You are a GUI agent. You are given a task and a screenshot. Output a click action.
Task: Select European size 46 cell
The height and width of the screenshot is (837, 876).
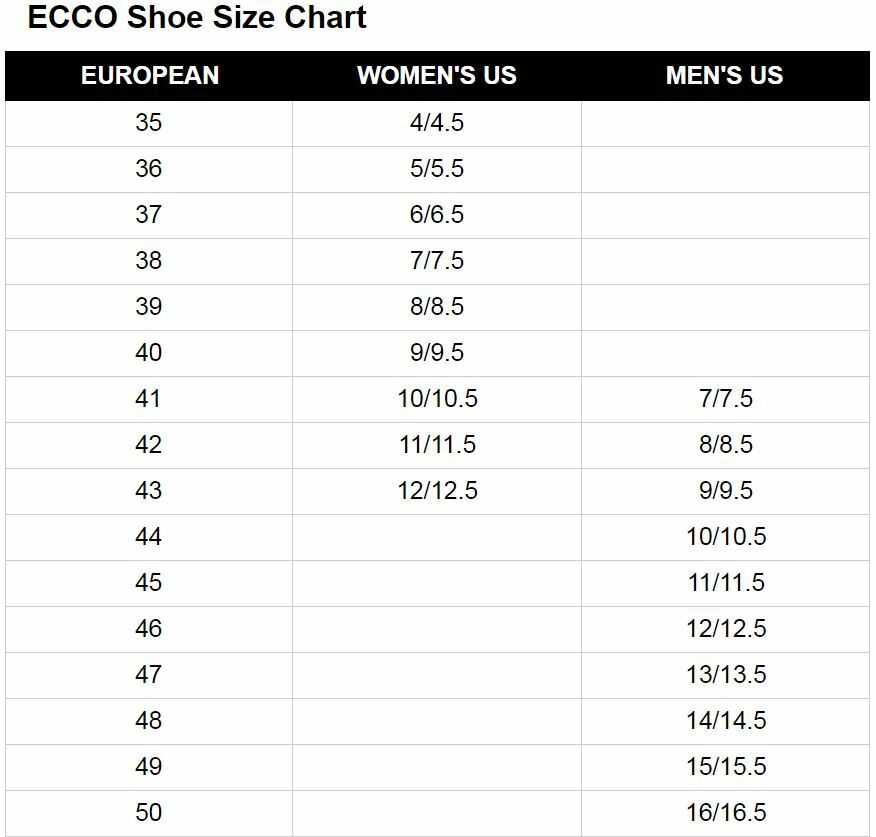[149, 629]
